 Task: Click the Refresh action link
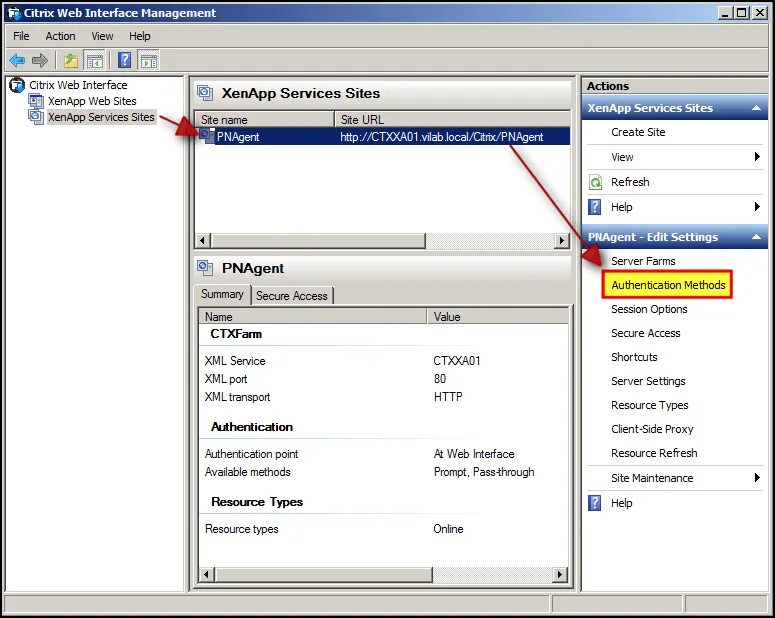tap(630, 182)
